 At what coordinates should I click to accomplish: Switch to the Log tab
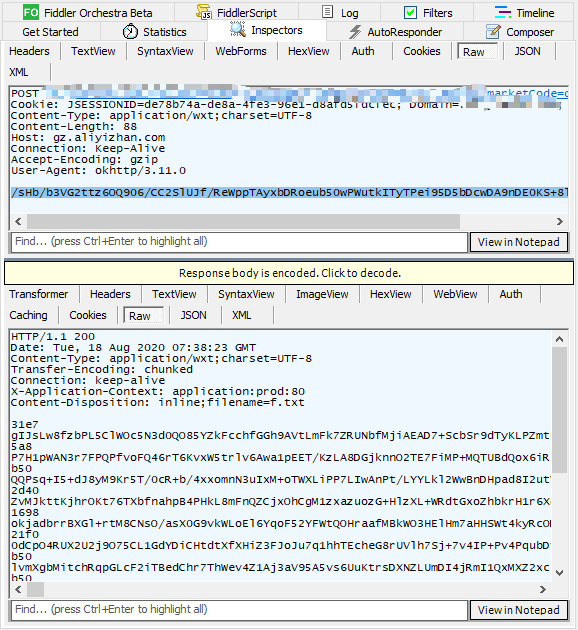pyautogui.click(x=340, y=12)
